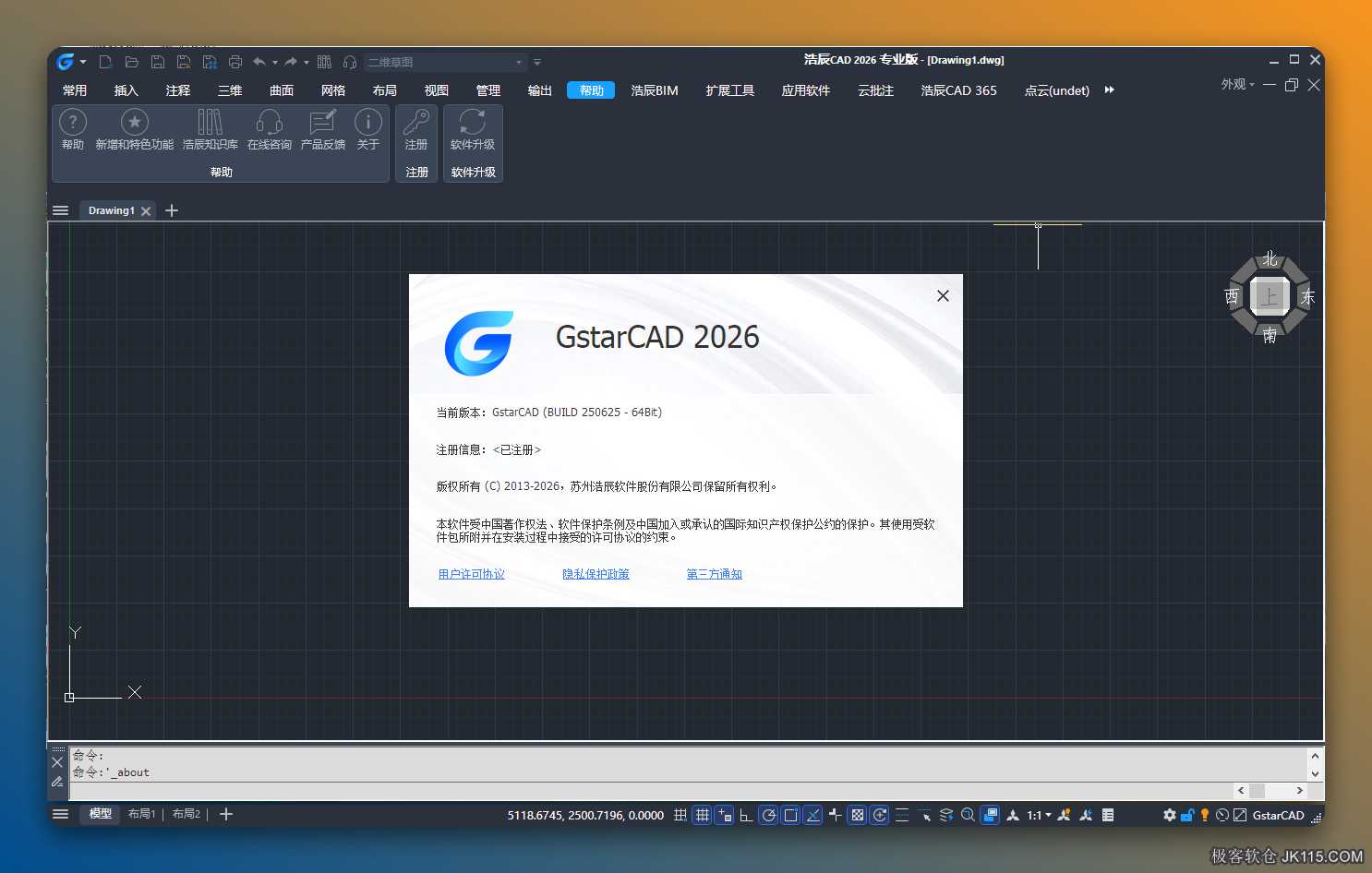Click the printer Plot icon
Image resolution: width=1372 pixels, height=873 pixels.
click(235, 62)
